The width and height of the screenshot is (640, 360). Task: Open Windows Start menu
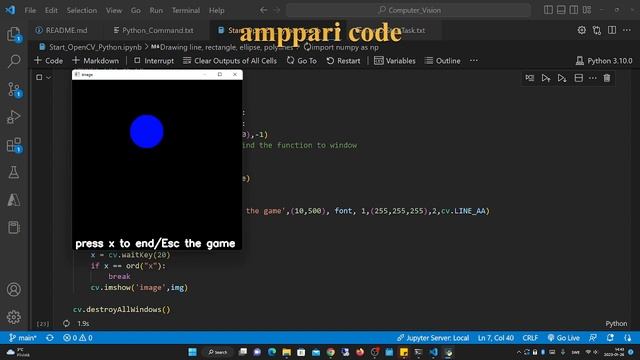pyautogui.click(x=192, y=352)
